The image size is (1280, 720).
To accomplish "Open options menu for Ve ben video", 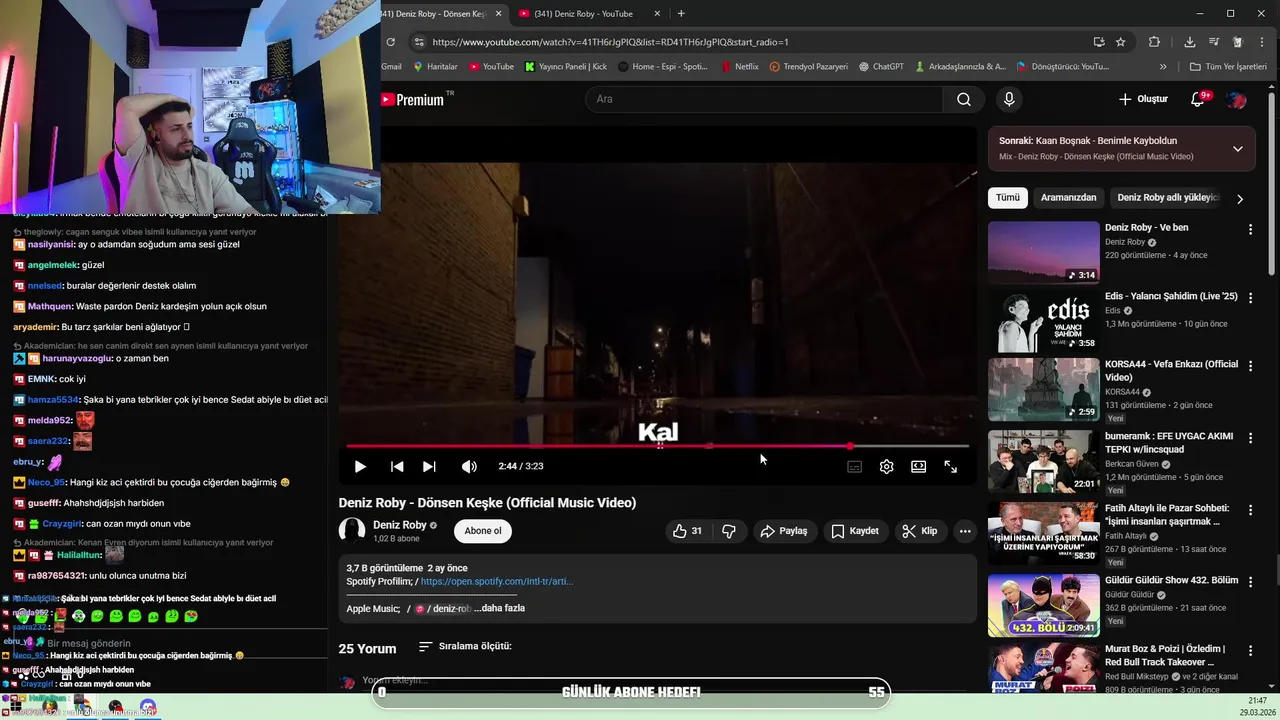I will 1250,229.
